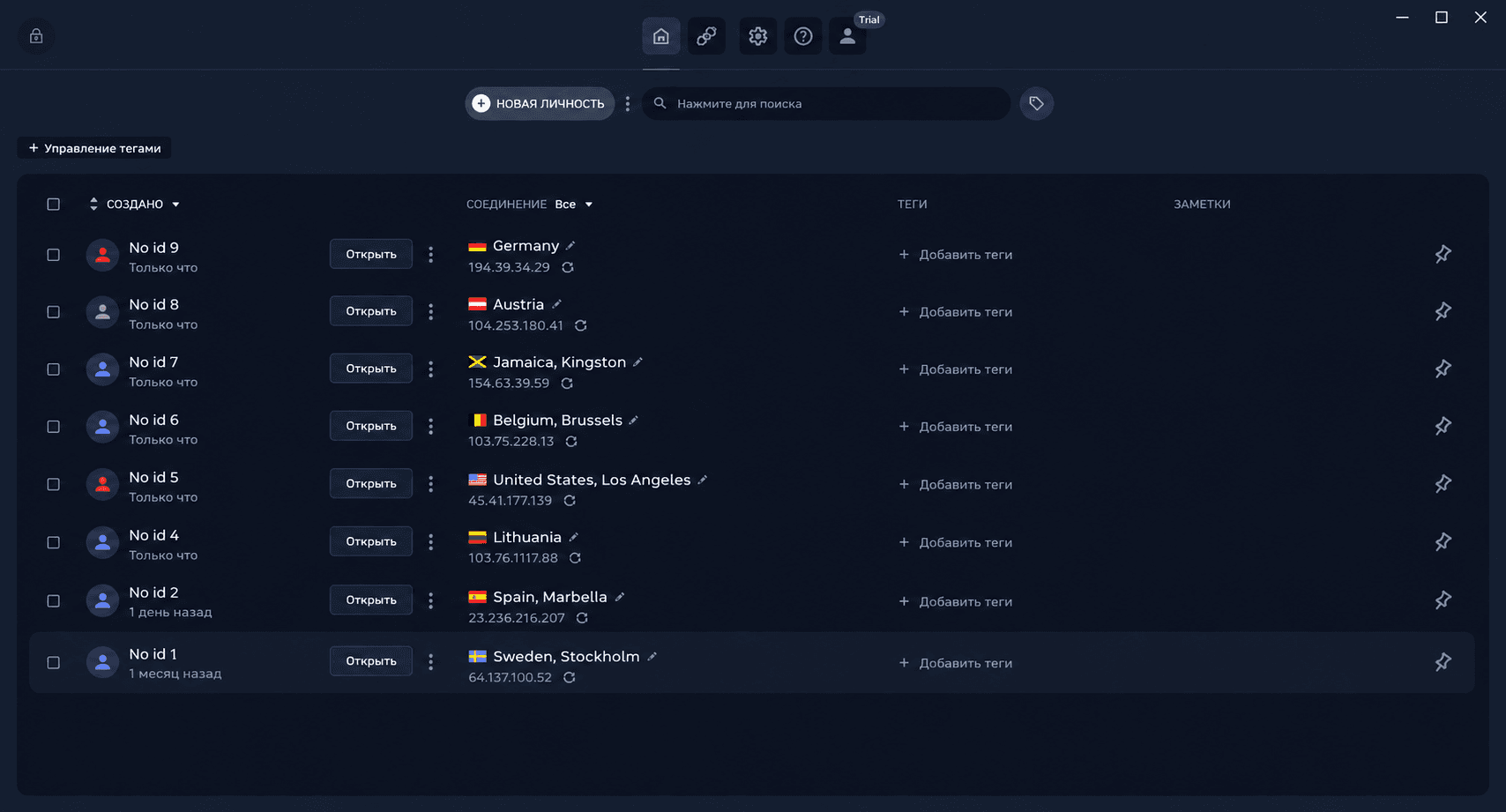Refresh the IP 104.253.180.41 for Austria
Viewport: 1506px width, 812px height.
580,325
